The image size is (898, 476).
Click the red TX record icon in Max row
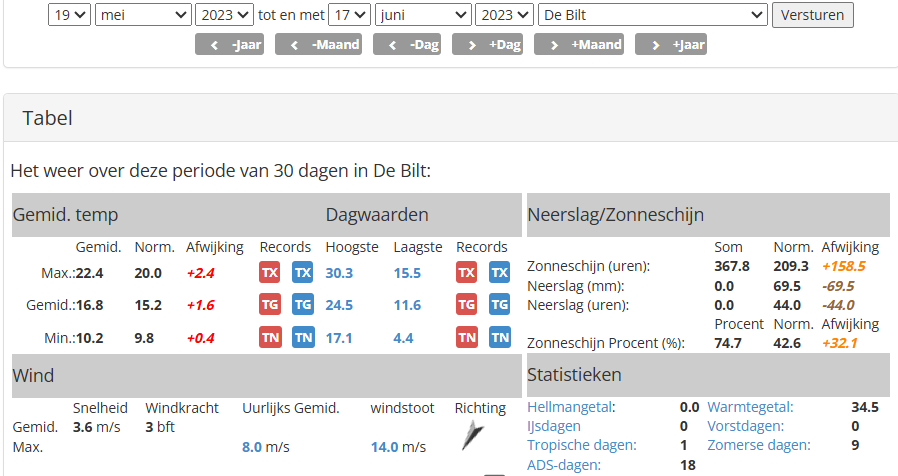270,273
